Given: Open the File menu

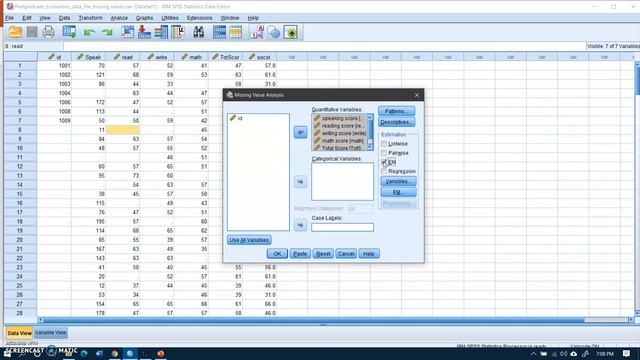Looking at the screenshot, I should tap(9, 18).
